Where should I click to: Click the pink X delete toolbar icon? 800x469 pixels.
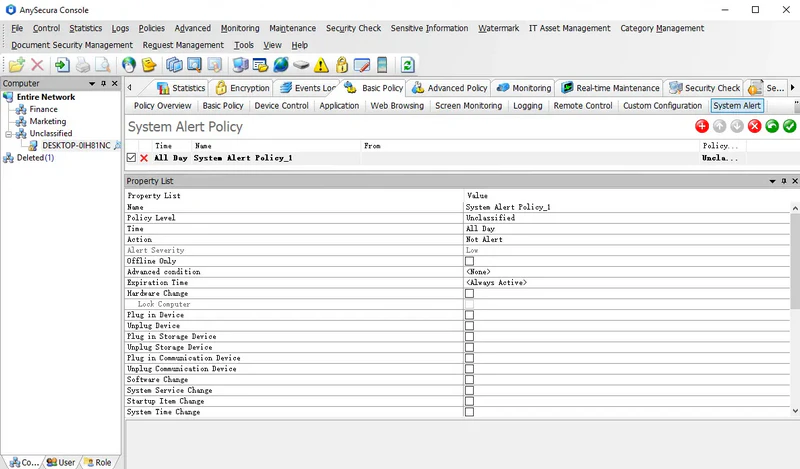(x=37, y=65)
